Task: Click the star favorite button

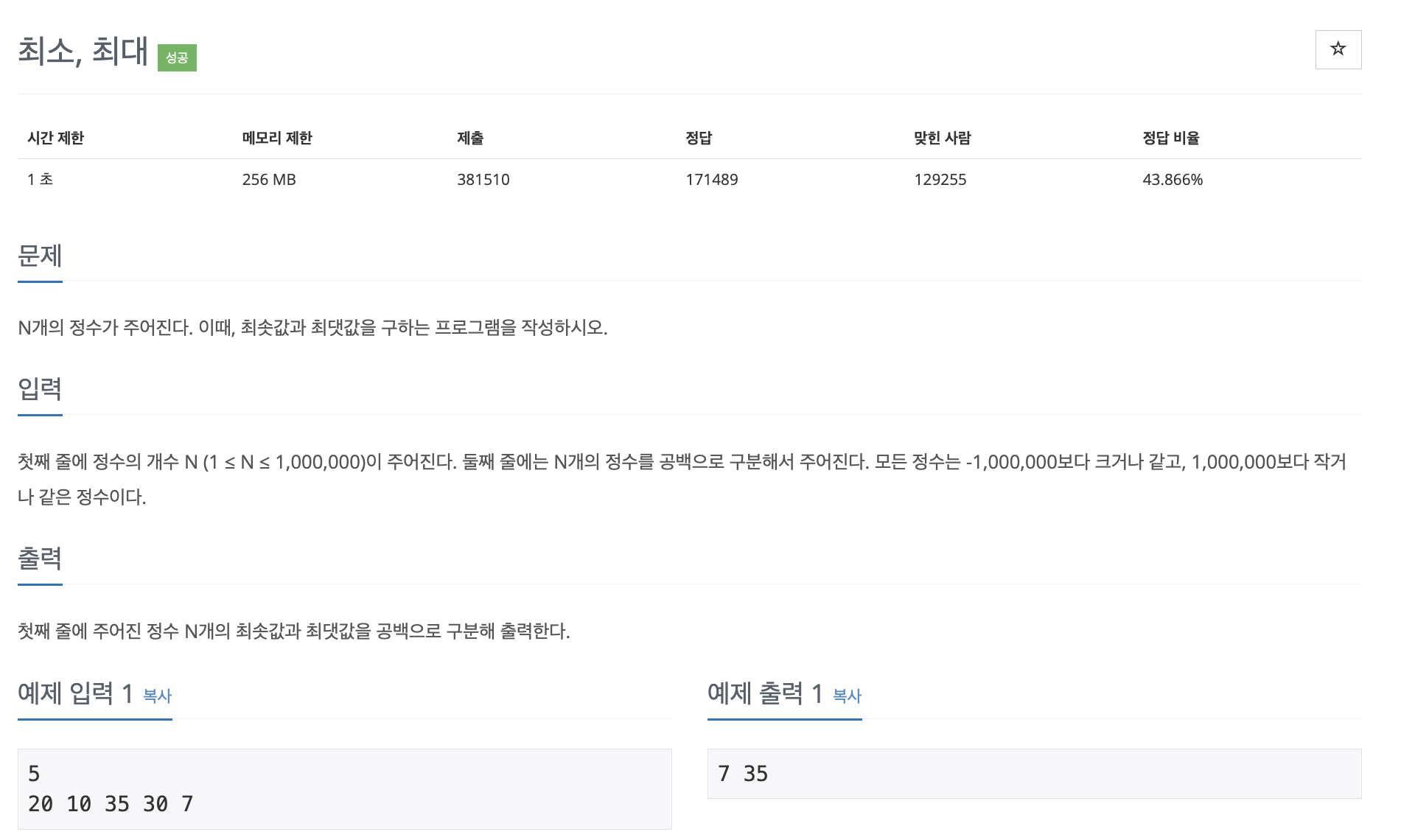Action: (1338, 49)
